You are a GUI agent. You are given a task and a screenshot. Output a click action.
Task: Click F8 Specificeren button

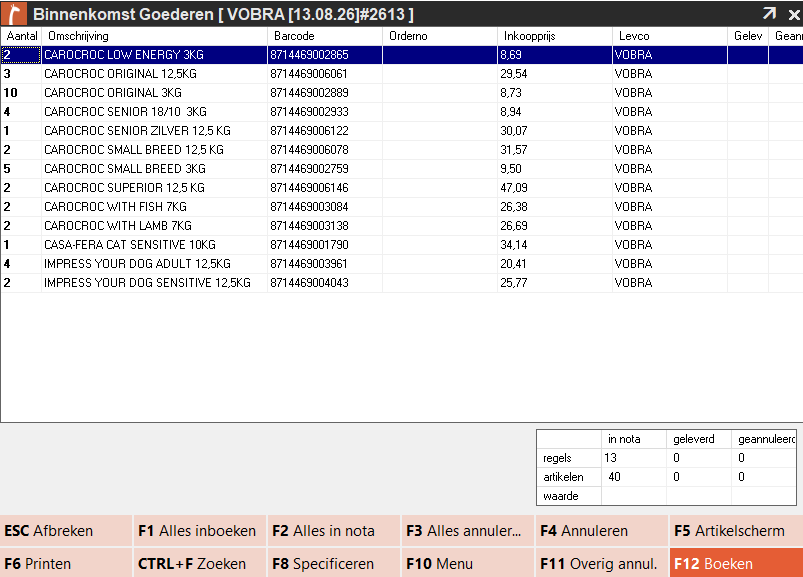click(334, 563)
